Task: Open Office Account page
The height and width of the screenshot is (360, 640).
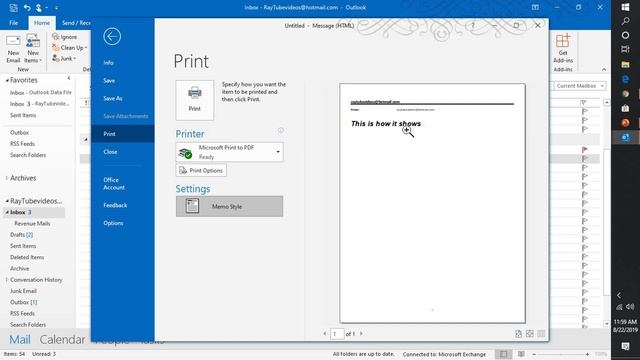Action: tap(114, 184)
